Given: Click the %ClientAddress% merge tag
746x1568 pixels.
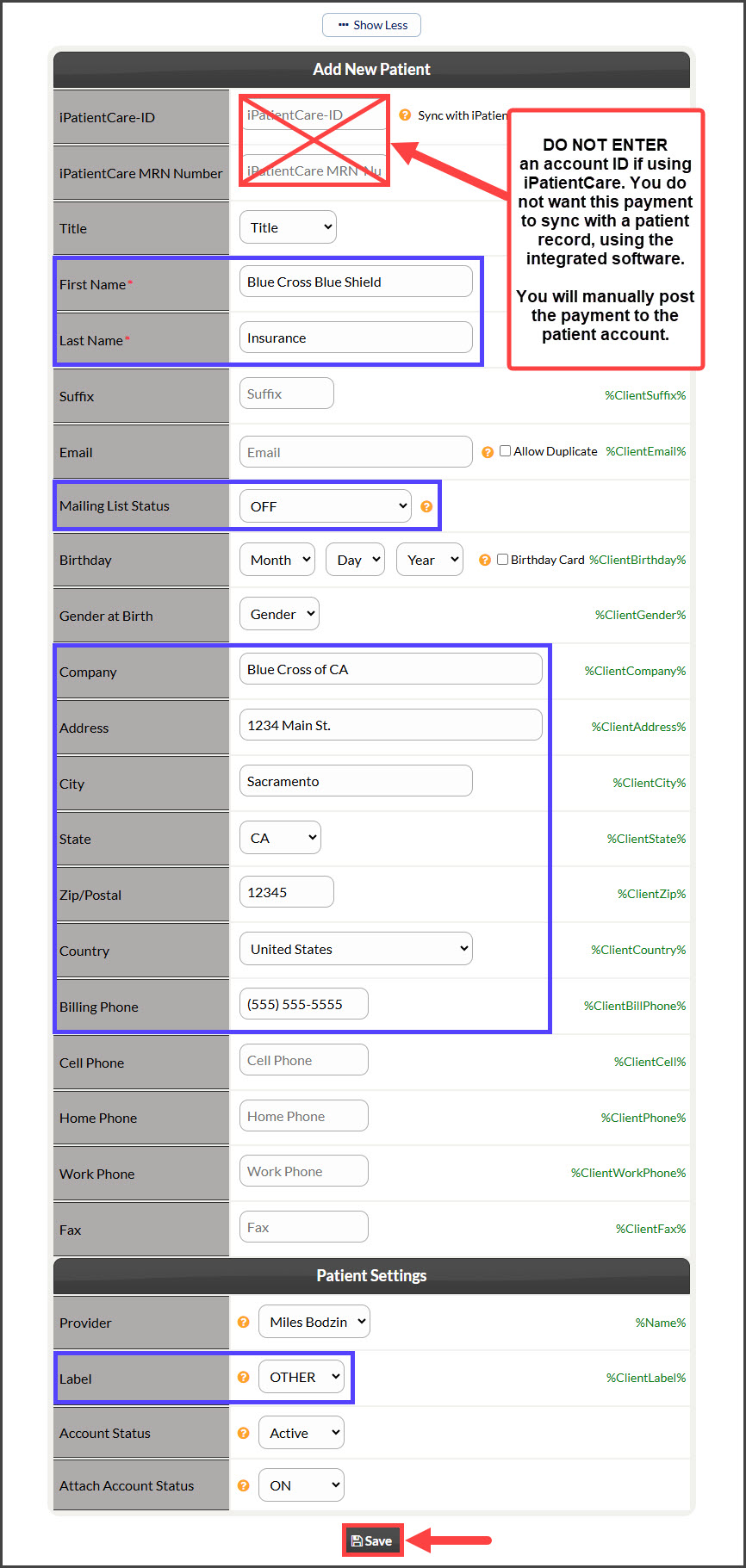Looking at the screenshot, I should tap(639, 727).
